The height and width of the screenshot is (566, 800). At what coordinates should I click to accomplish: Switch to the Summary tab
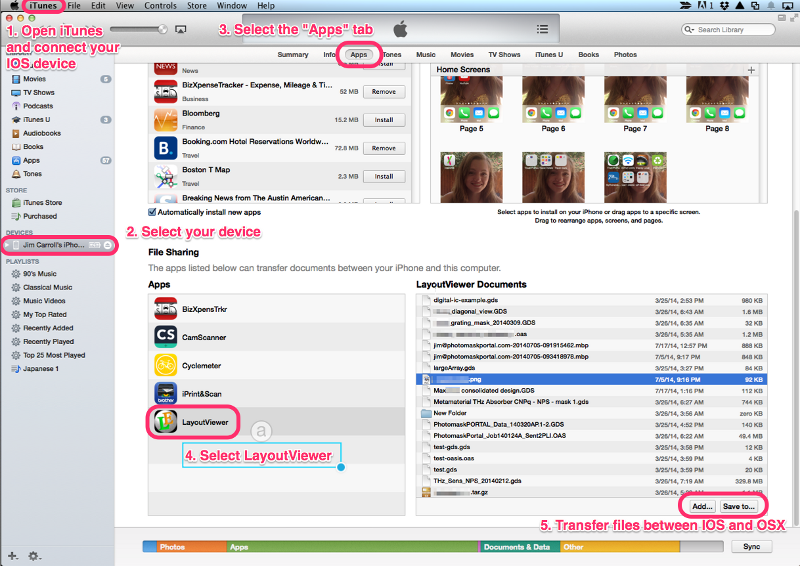coord(293,55)
